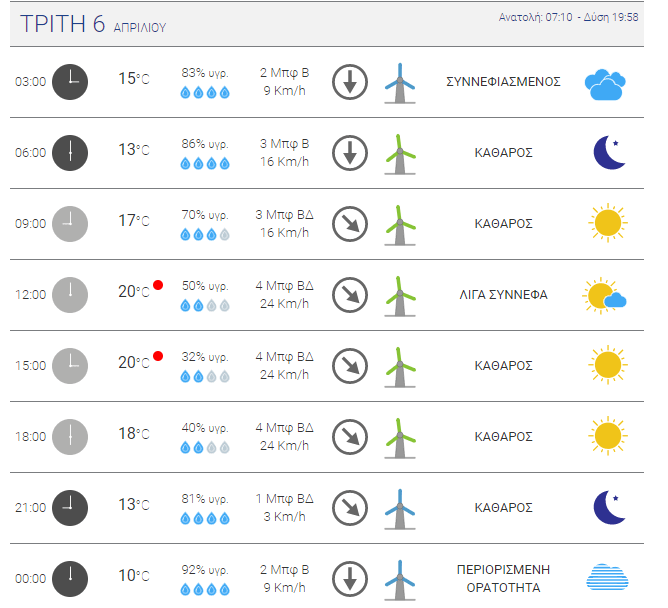
Task: Click the humidity droplets under 83% υγρ.
Action: (x=205, y=92)
